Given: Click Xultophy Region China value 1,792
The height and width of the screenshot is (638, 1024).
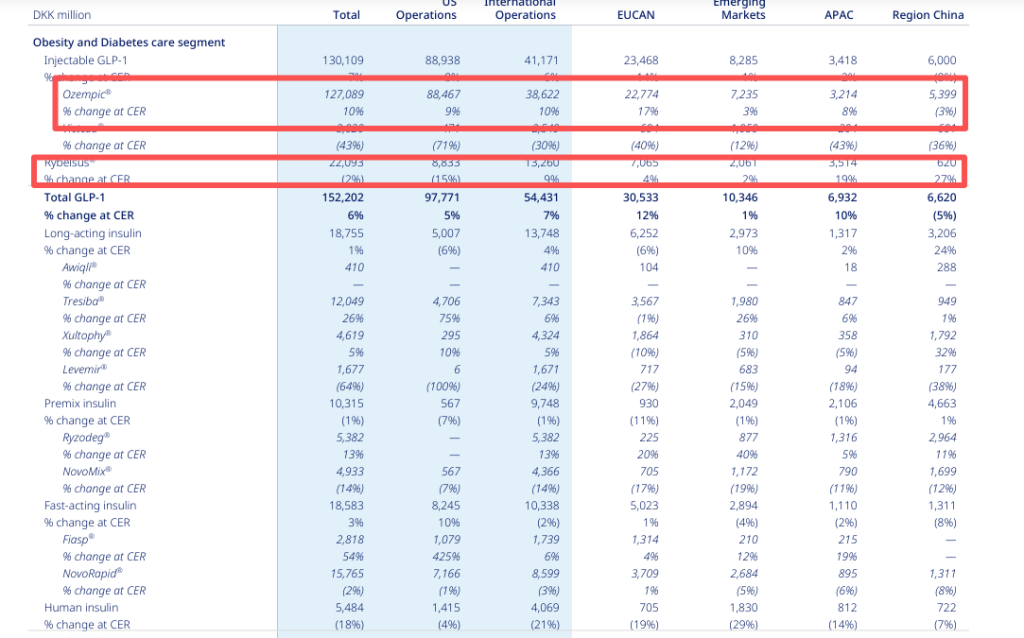Looking at the screenshot, I should (x=942, y=335).
